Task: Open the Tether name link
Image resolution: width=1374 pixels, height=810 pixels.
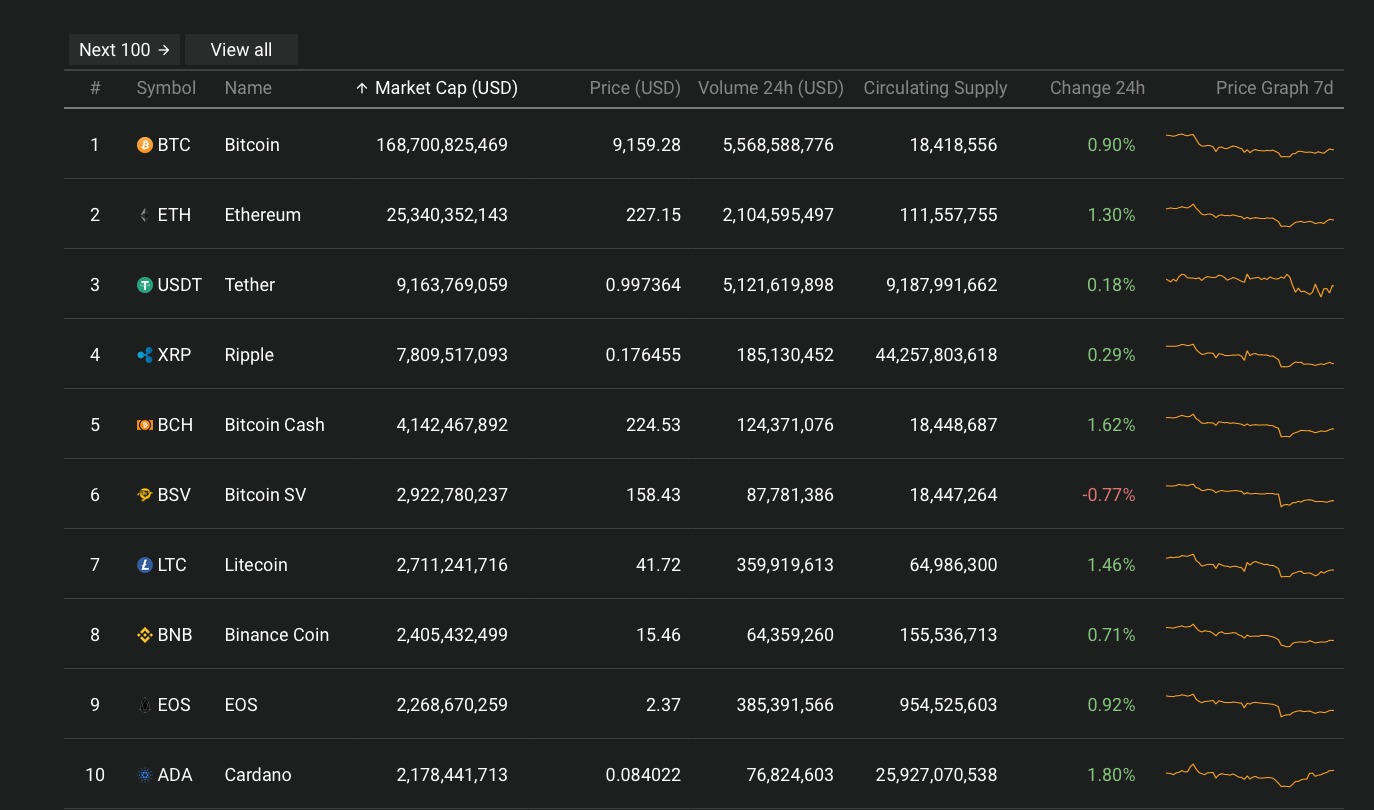Action: [250, 285]
